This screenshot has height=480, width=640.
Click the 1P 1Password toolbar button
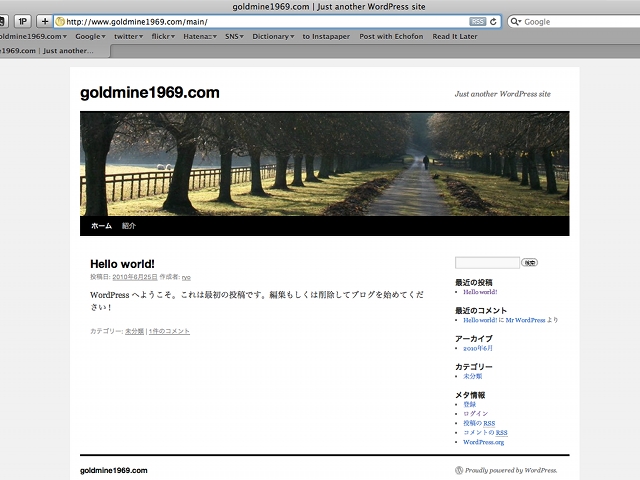pyautogui.click(x=23, y=22)
